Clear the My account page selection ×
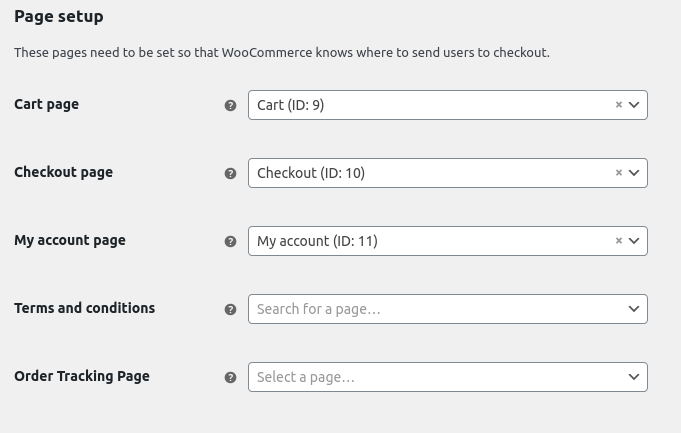Image resolution: width=681 pixels, height=433 pixels. (x=619, y=241)
